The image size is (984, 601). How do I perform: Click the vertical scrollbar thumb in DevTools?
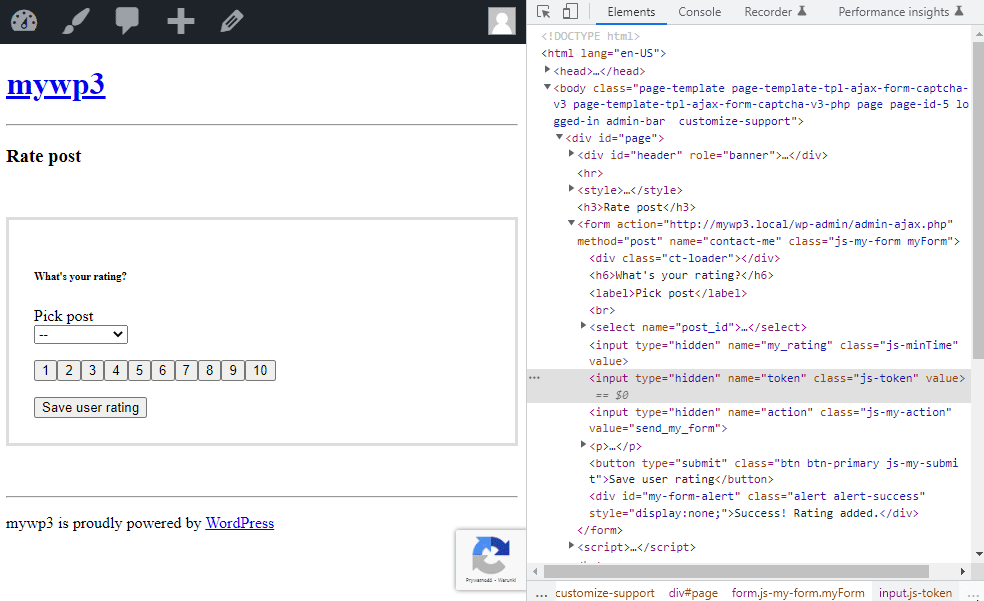point(978,198)
